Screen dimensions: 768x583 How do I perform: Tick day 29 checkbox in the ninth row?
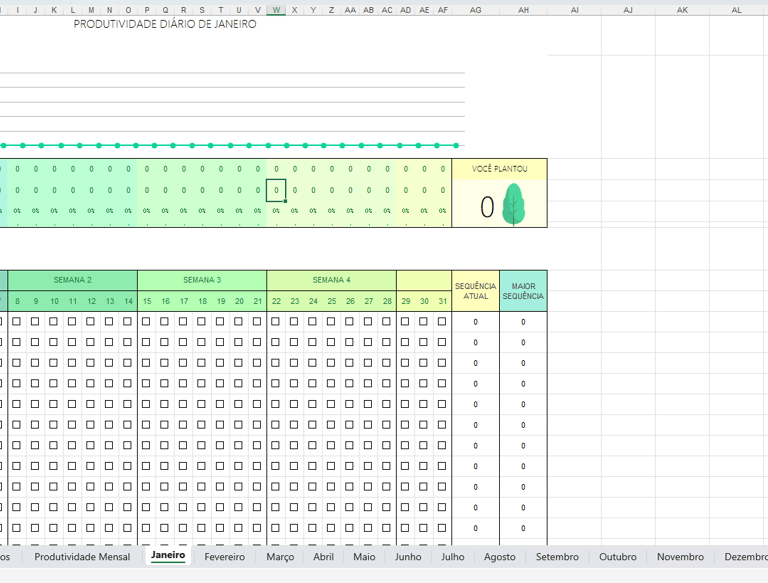point(405,486)
